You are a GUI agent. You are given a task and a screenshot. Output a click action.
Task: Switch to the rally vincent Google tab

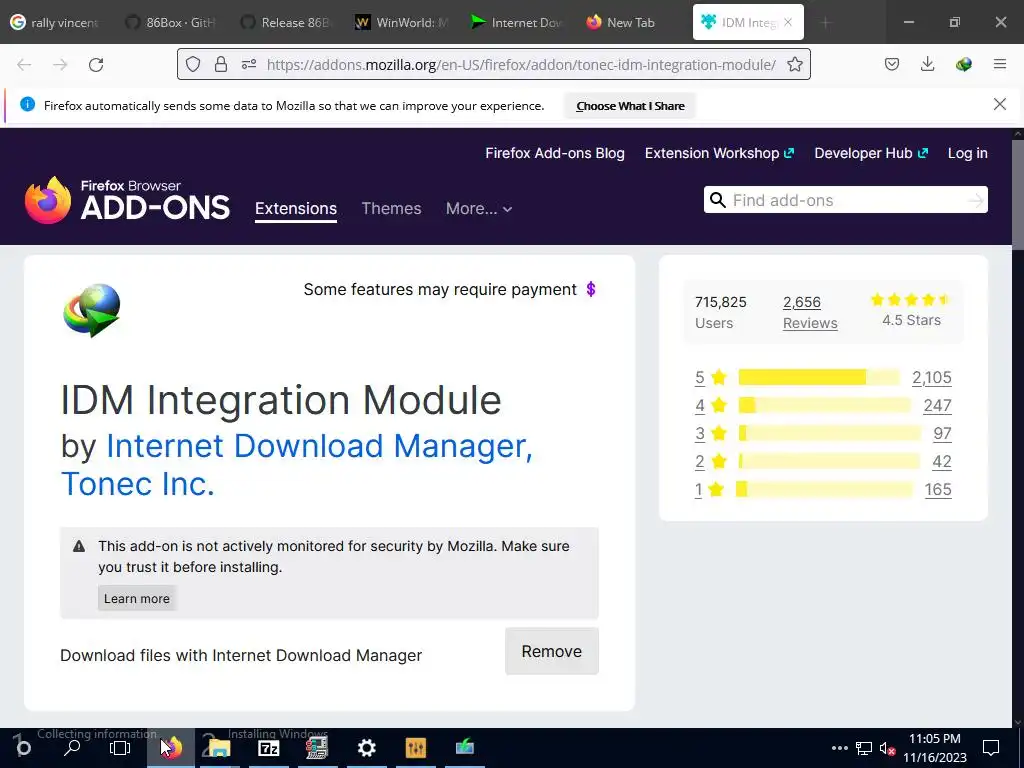click(x=55, y=22)
